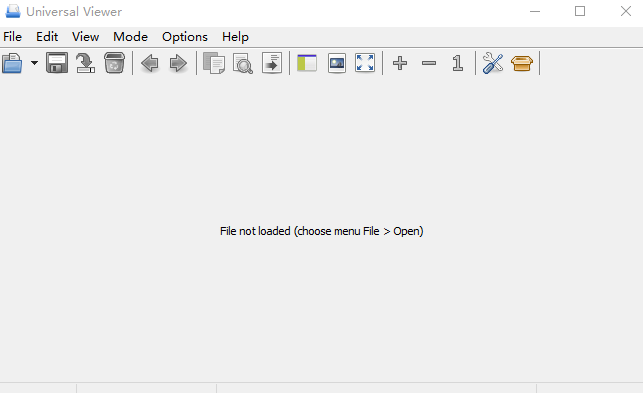Go to next file with right arrow
The width and height of the screenshot is (643, 393).
[x=178, y=64]
